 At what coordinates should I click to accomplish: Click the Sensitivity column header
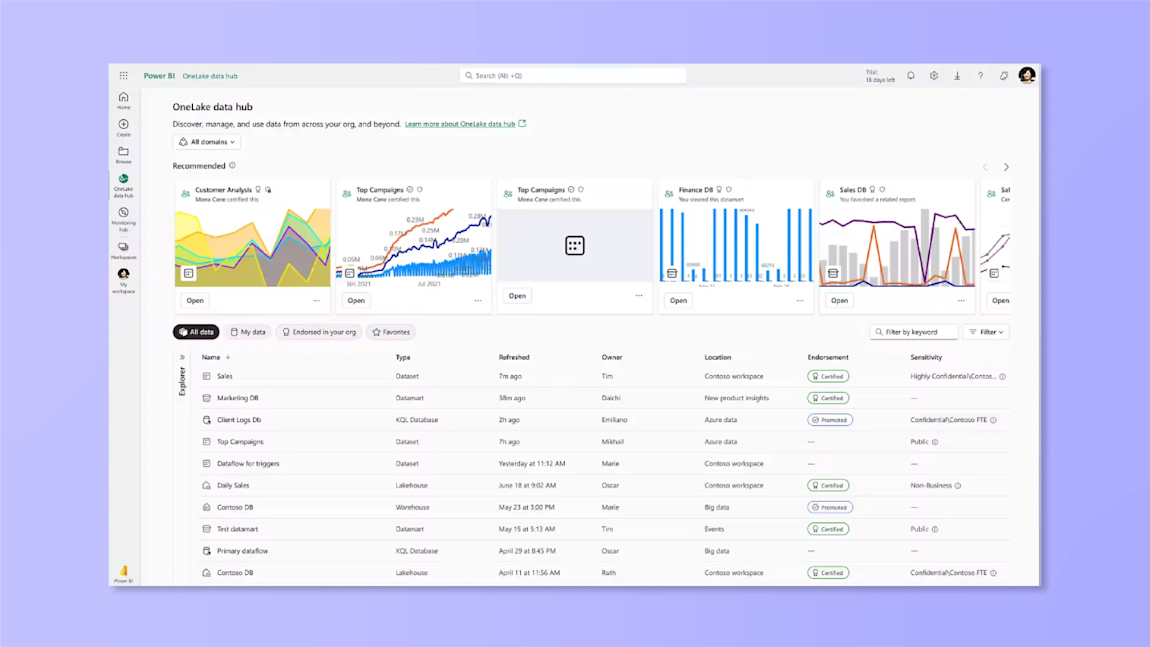tap(926, 357)
